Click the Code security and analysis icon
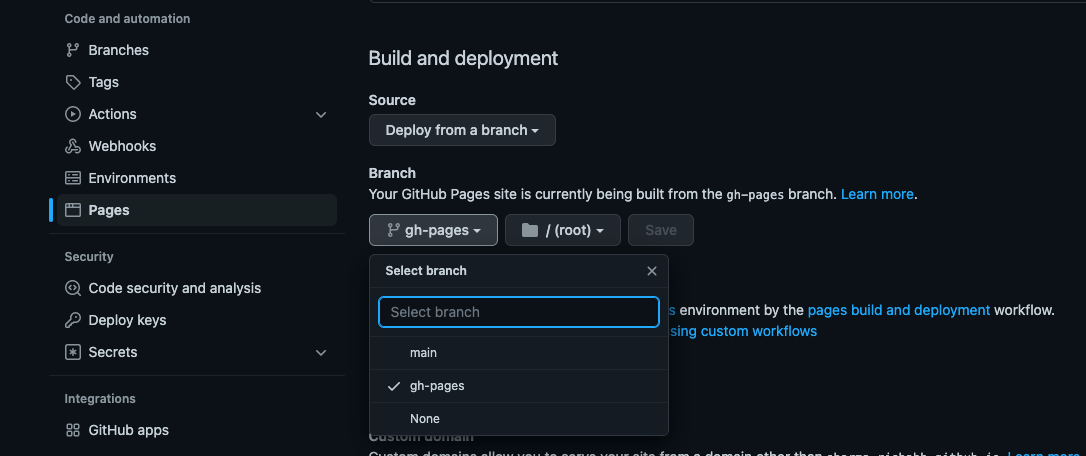 [x=72, y=288]
